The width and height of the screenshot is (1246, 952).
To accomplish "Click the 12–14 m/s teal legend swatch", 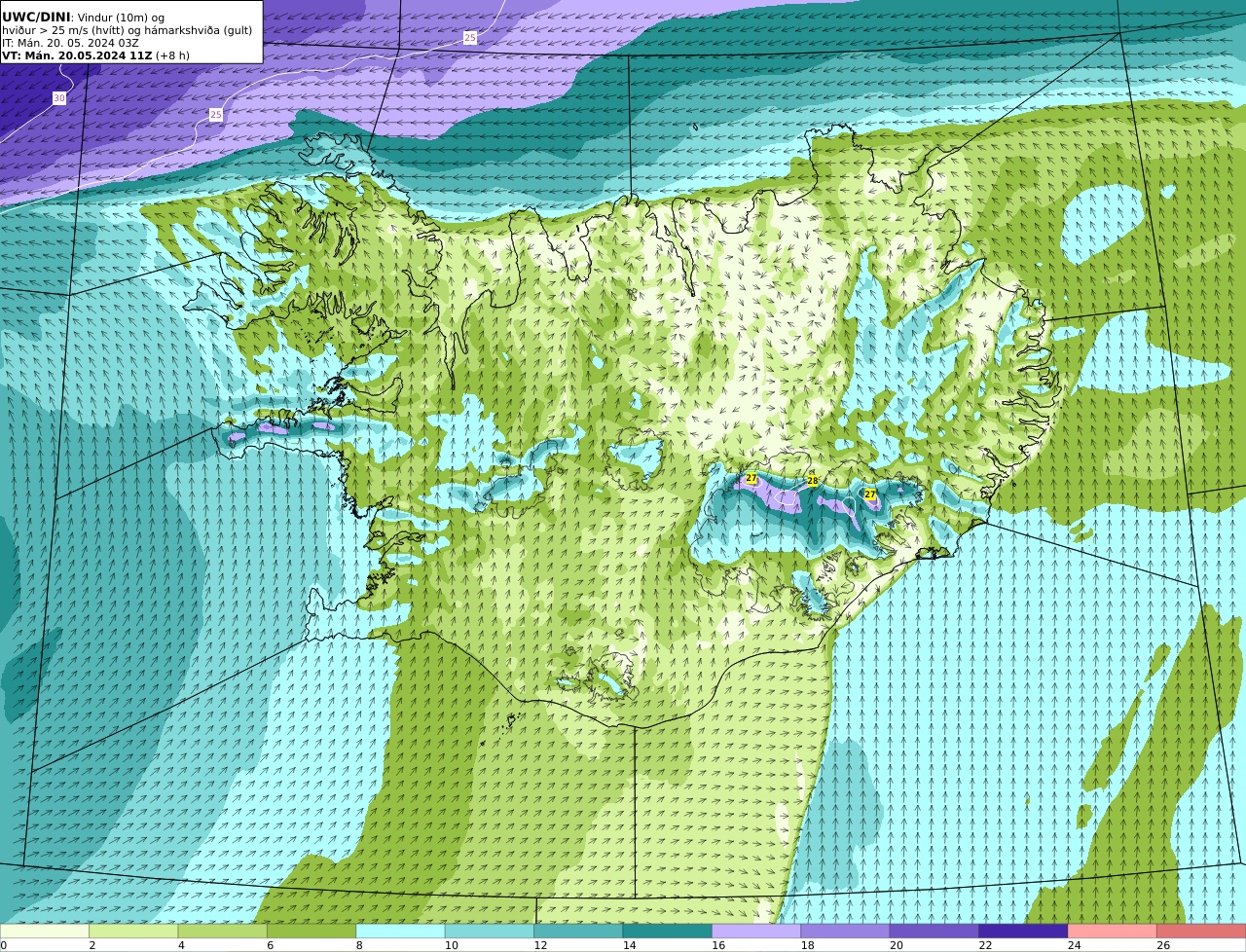I will [x=579, y=932].
